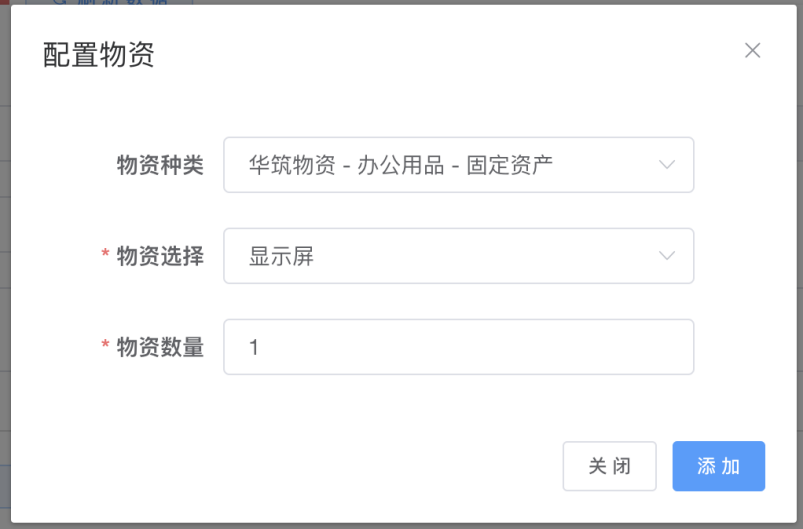The width and height of the screenshot is (803, 529).
Task: Click the 物资选择 field label
Action: pos(160,256)
